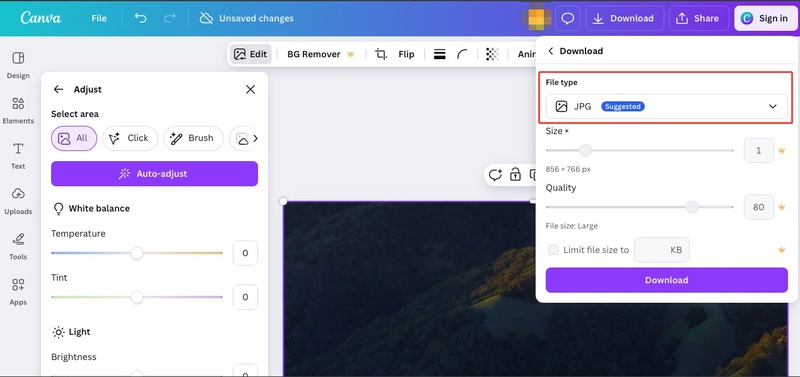Open the Apps sidebar panel
The height and width of the screenshot is (377, 800).
coord(18,292)
